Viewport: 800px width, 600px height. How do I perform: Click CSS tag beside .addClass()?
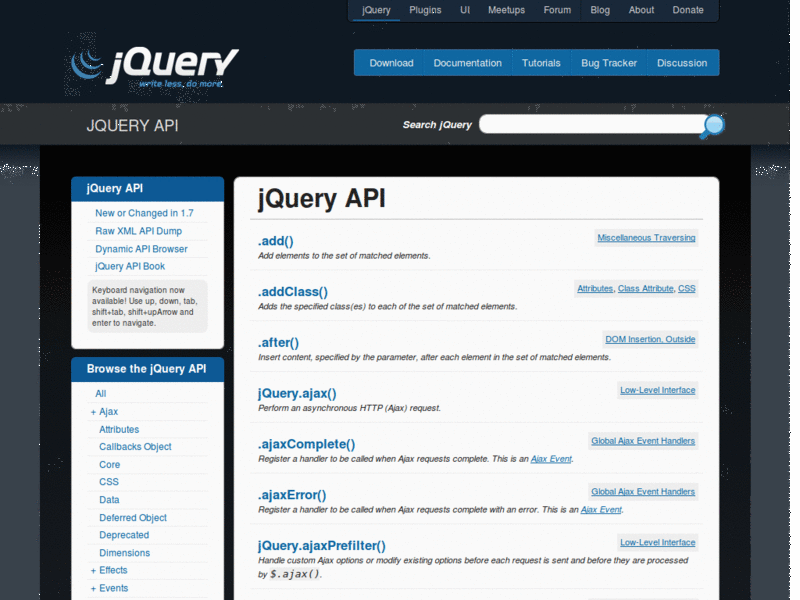click(687, 289)
